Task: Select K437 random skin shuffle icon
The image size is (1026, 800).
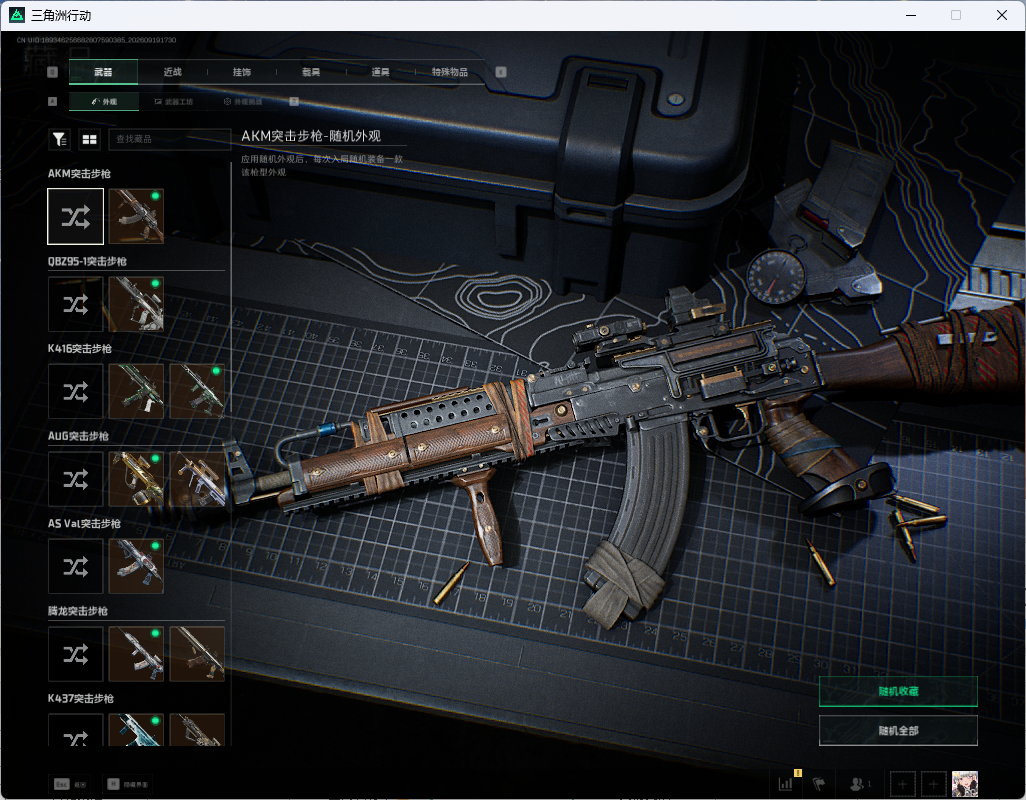Action: (76, 730)
